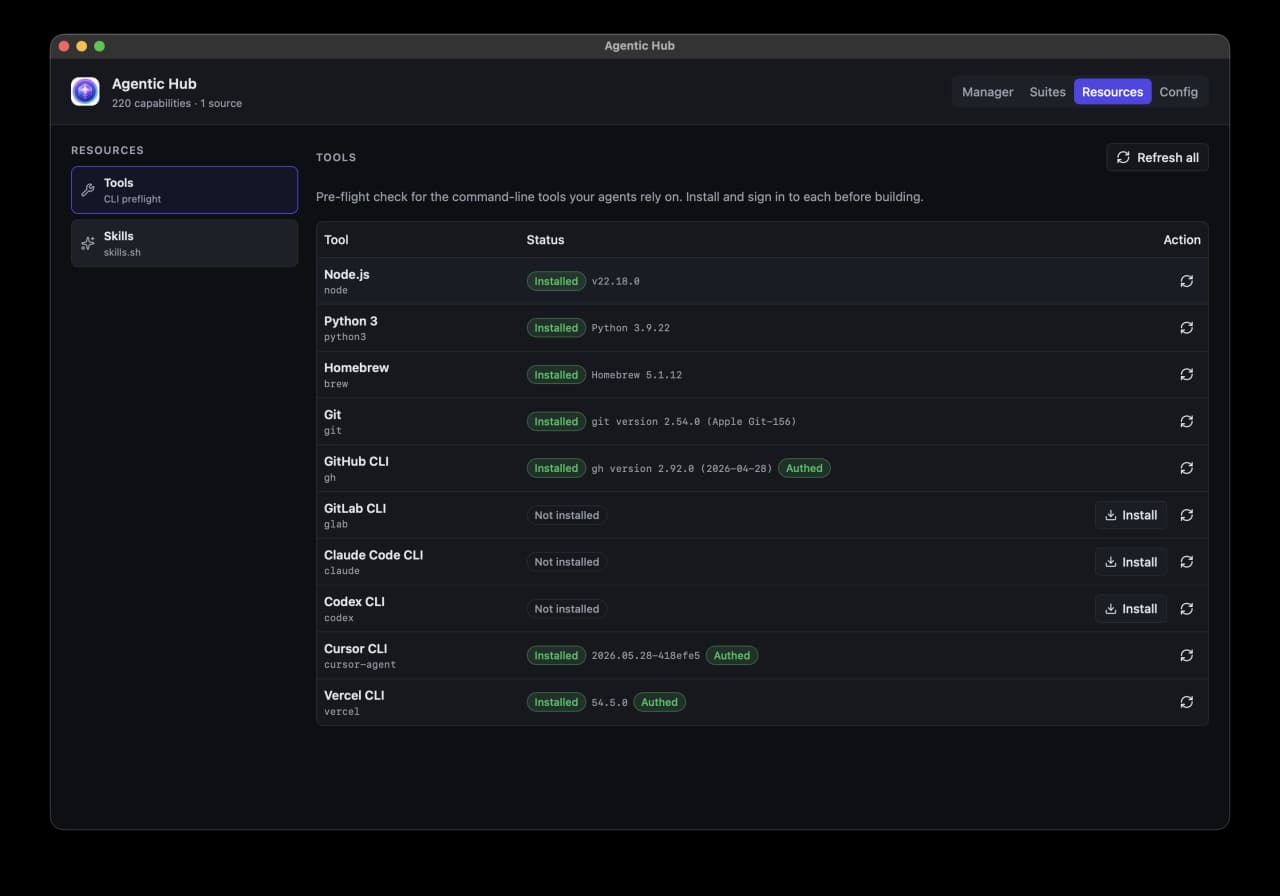The image size is (1280, 896).
Task: Click the Installed badge for Git
Action: pos(556,421)
